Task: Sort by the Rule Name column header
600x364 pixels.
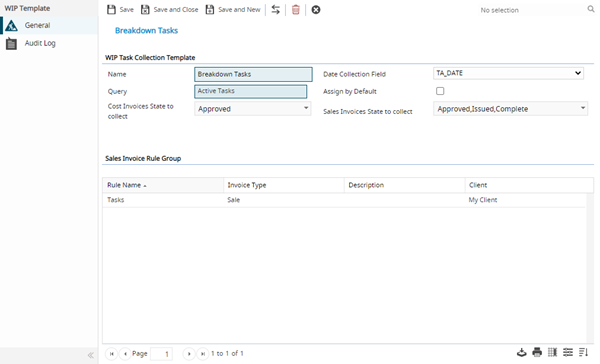Action: click(x=124, y=185)
